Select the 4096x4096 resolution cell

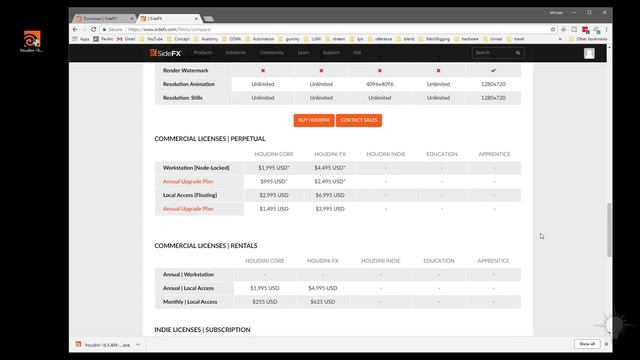[x=380, y=84]
